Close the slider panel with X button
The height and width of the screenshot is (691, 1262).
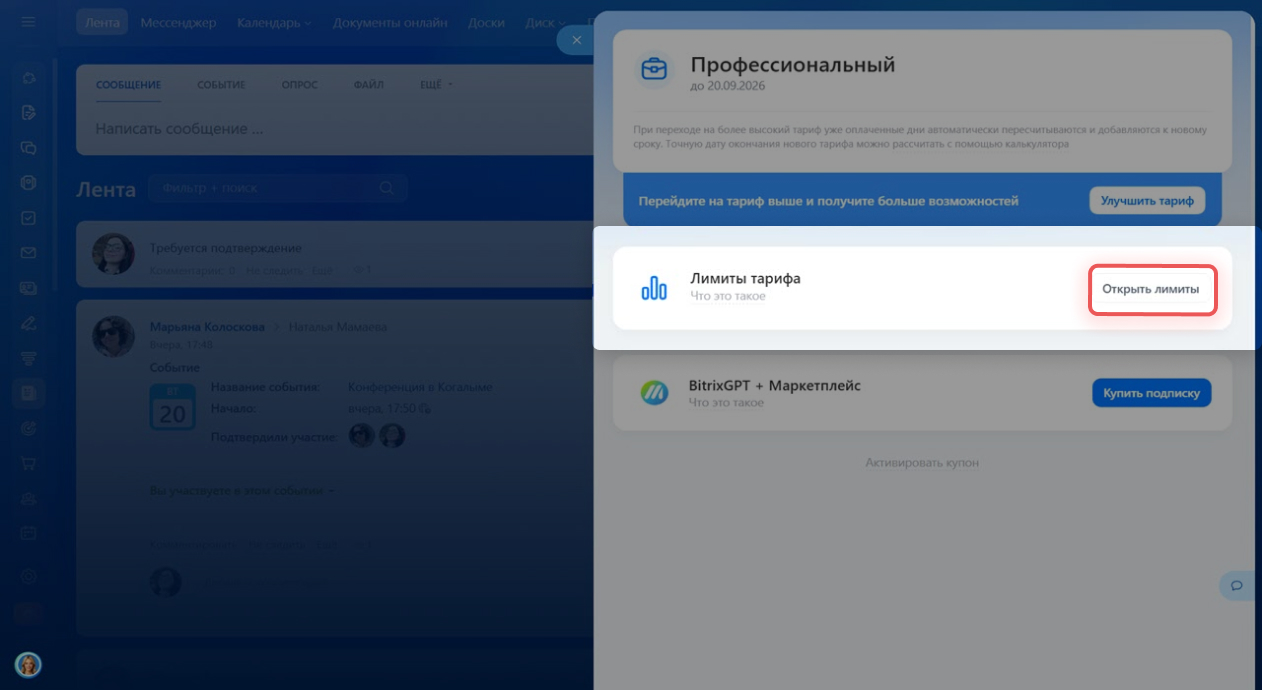pos(576,40)
